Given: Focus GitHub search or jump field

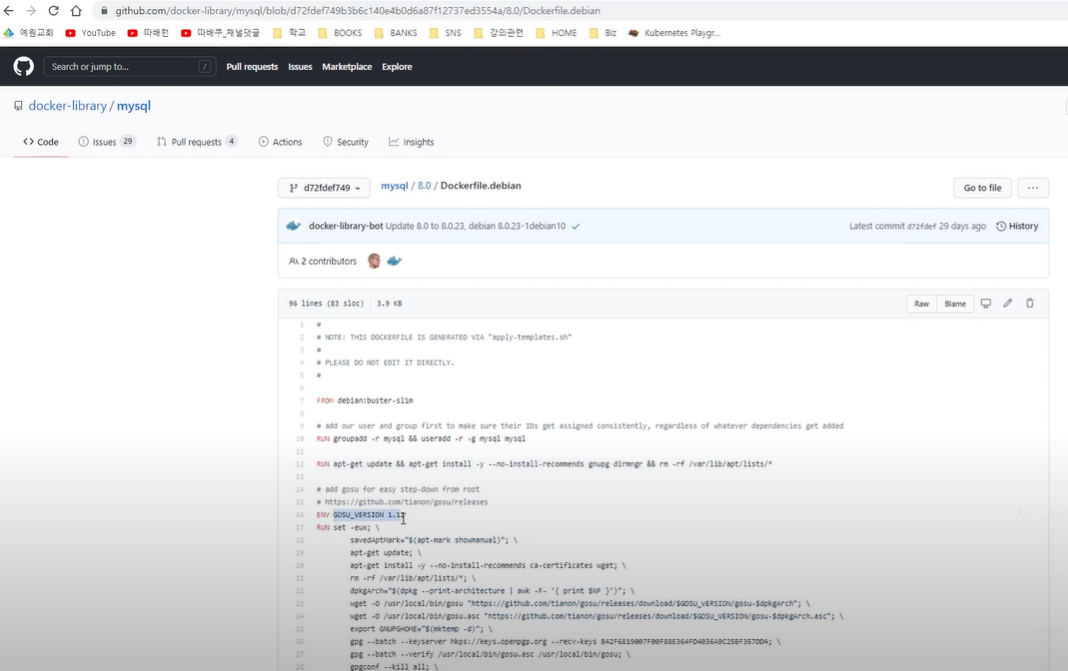Looking at the screenshot, I should point(129,66).
